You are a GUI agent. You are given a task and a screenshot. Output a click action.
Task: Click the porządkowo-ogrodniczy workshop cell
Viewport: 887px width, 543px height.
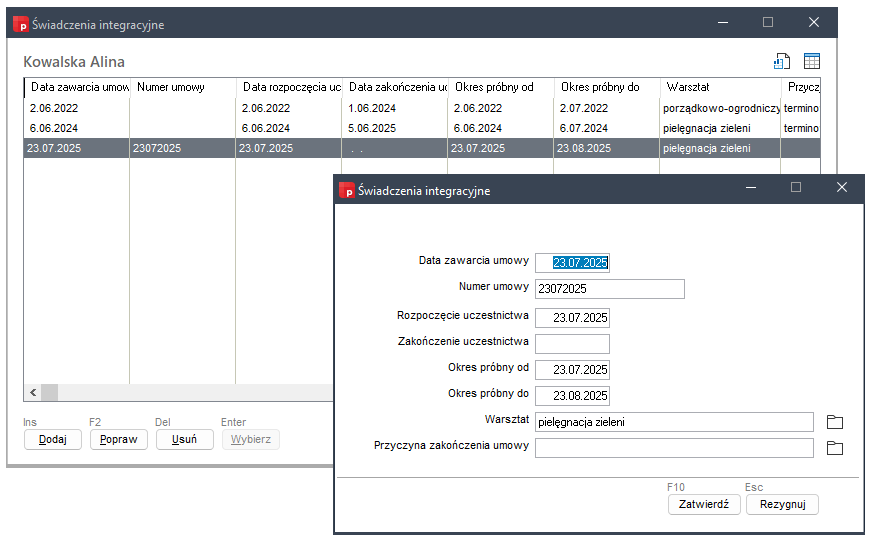point(721,108)
